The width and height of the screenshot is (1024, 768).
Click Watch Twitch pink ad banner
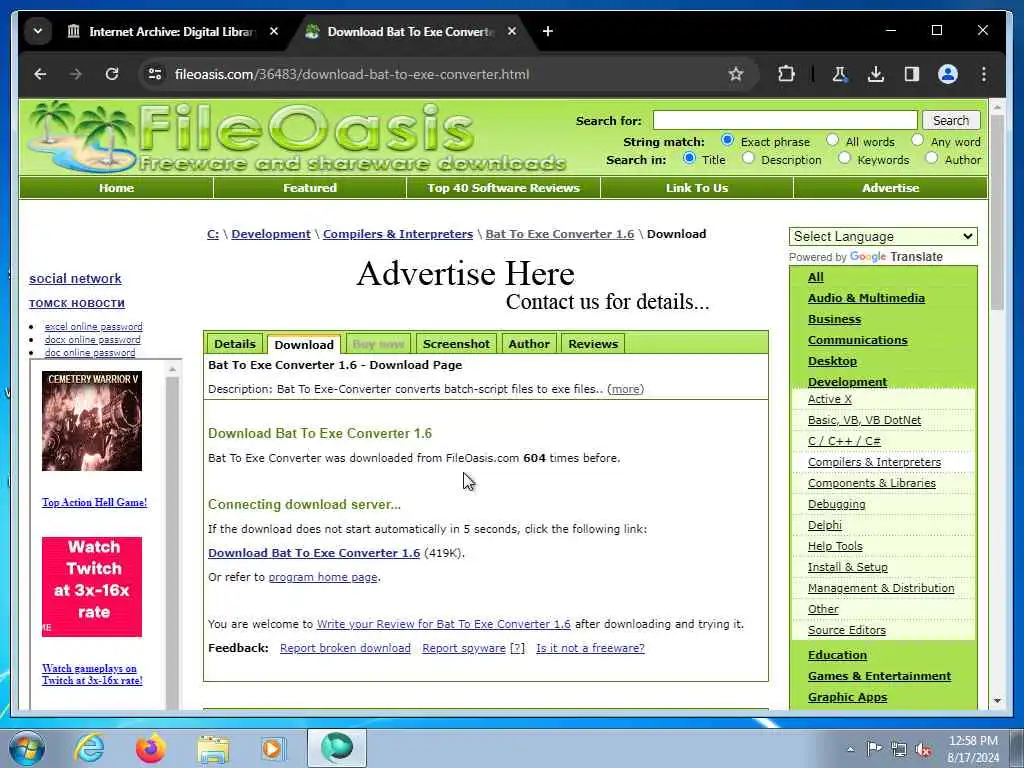(x=92, y=586)
